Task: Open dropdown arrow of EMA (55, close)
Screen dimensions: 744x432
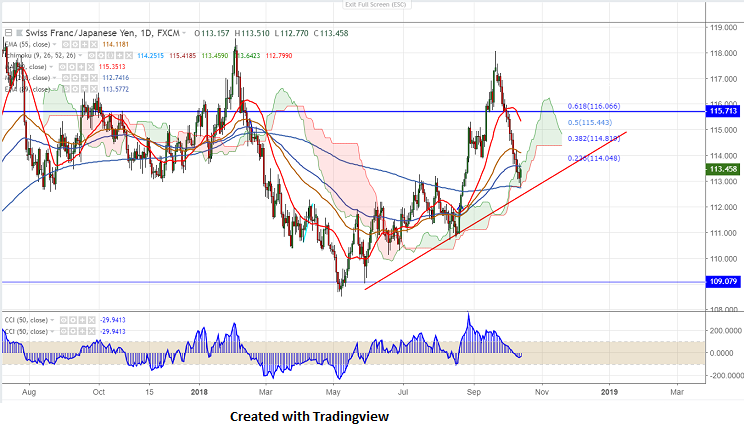Action: point(55,45)
